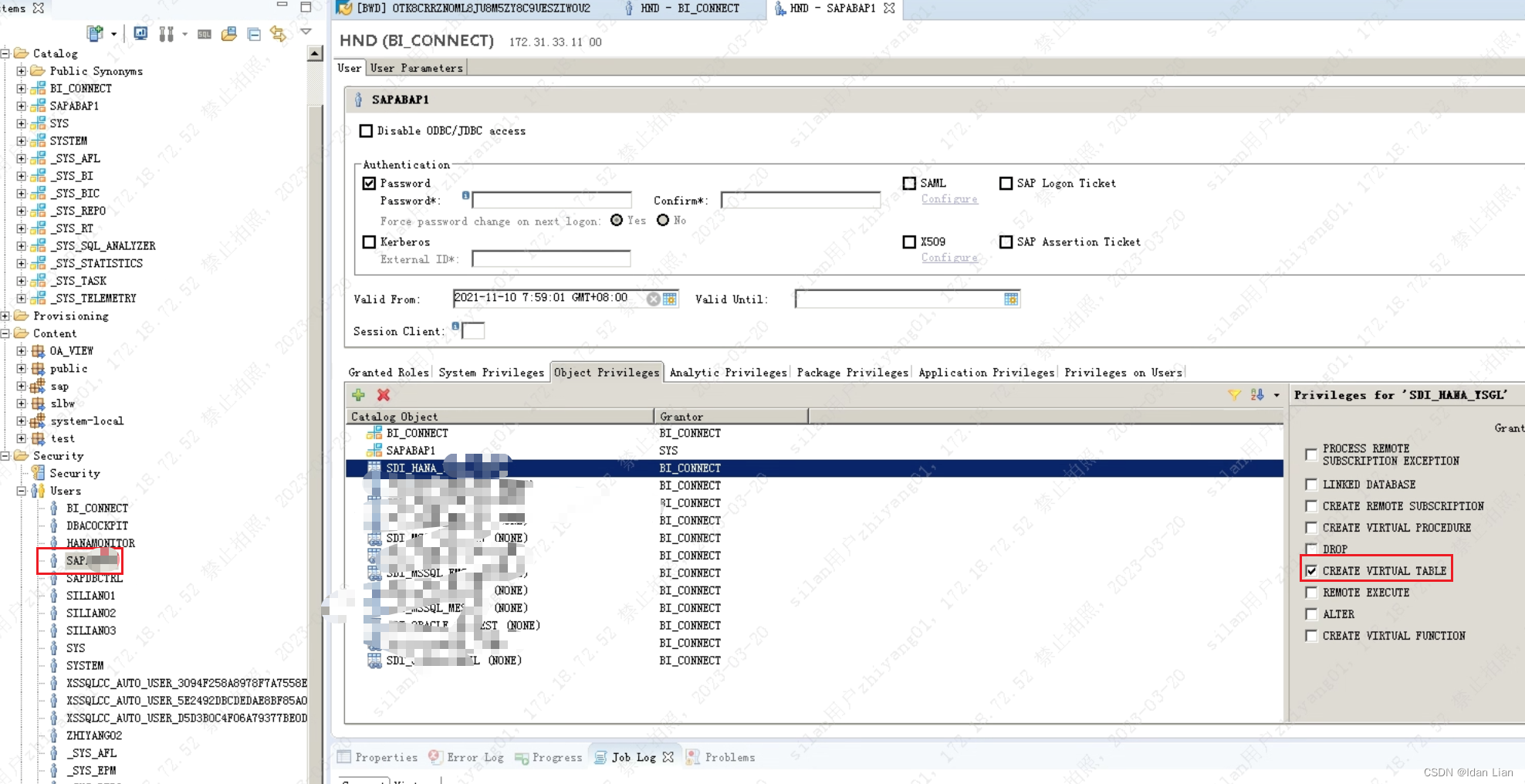Check the SAML authentication option

tap(909, 183)
